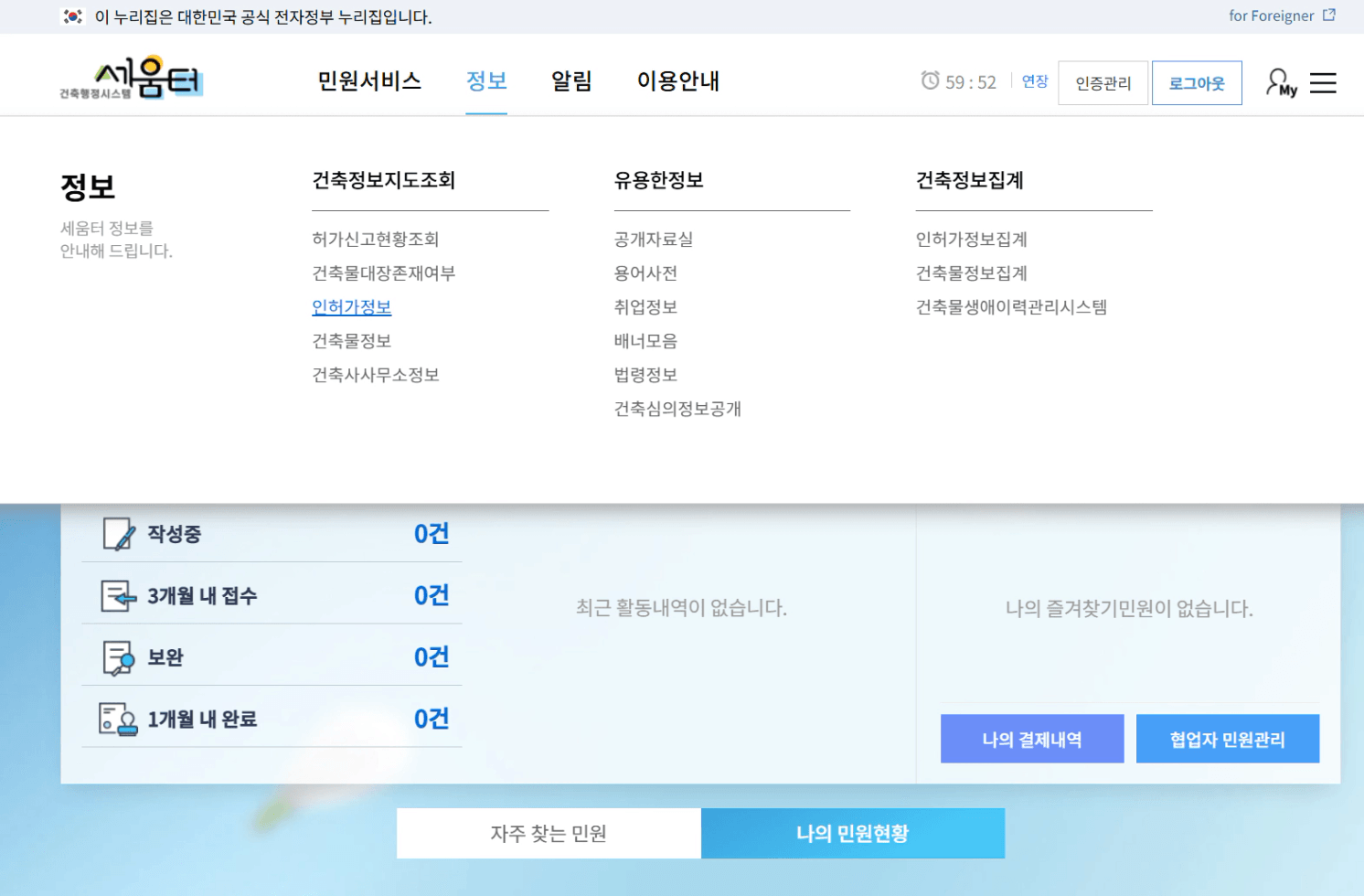Click the 작성중 label
This screenshot has width=1364, height=896.
[x=175, y=534]
